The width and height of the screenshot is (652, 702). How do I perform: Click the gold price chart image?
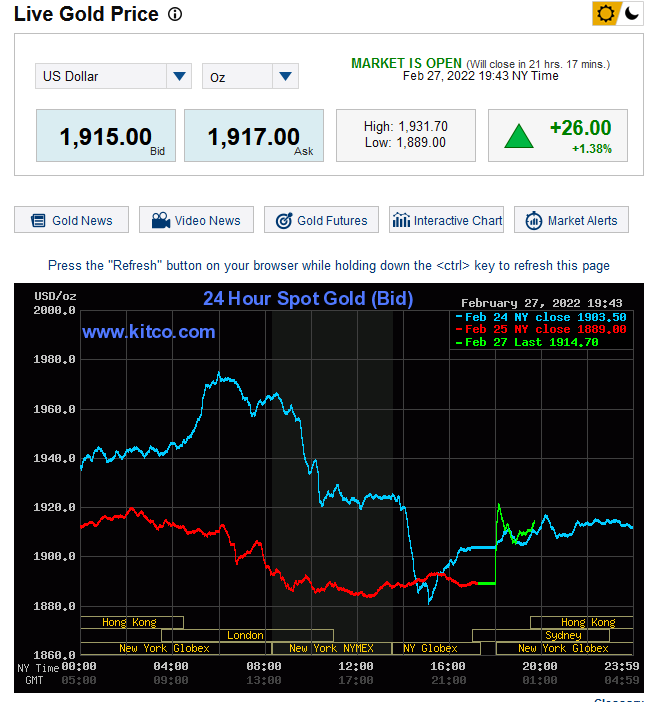(x=329, y=488)
